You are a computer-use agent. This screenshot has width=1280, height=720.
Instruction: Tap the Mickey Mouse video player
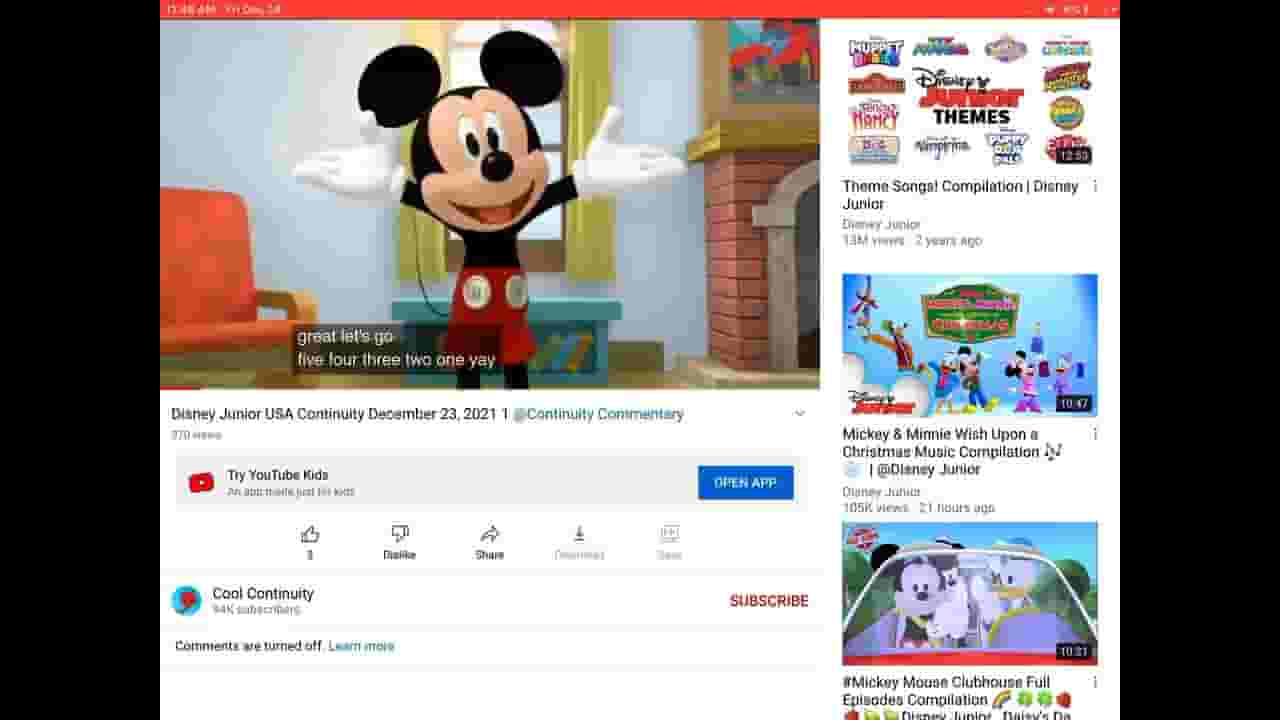point(490,203)
